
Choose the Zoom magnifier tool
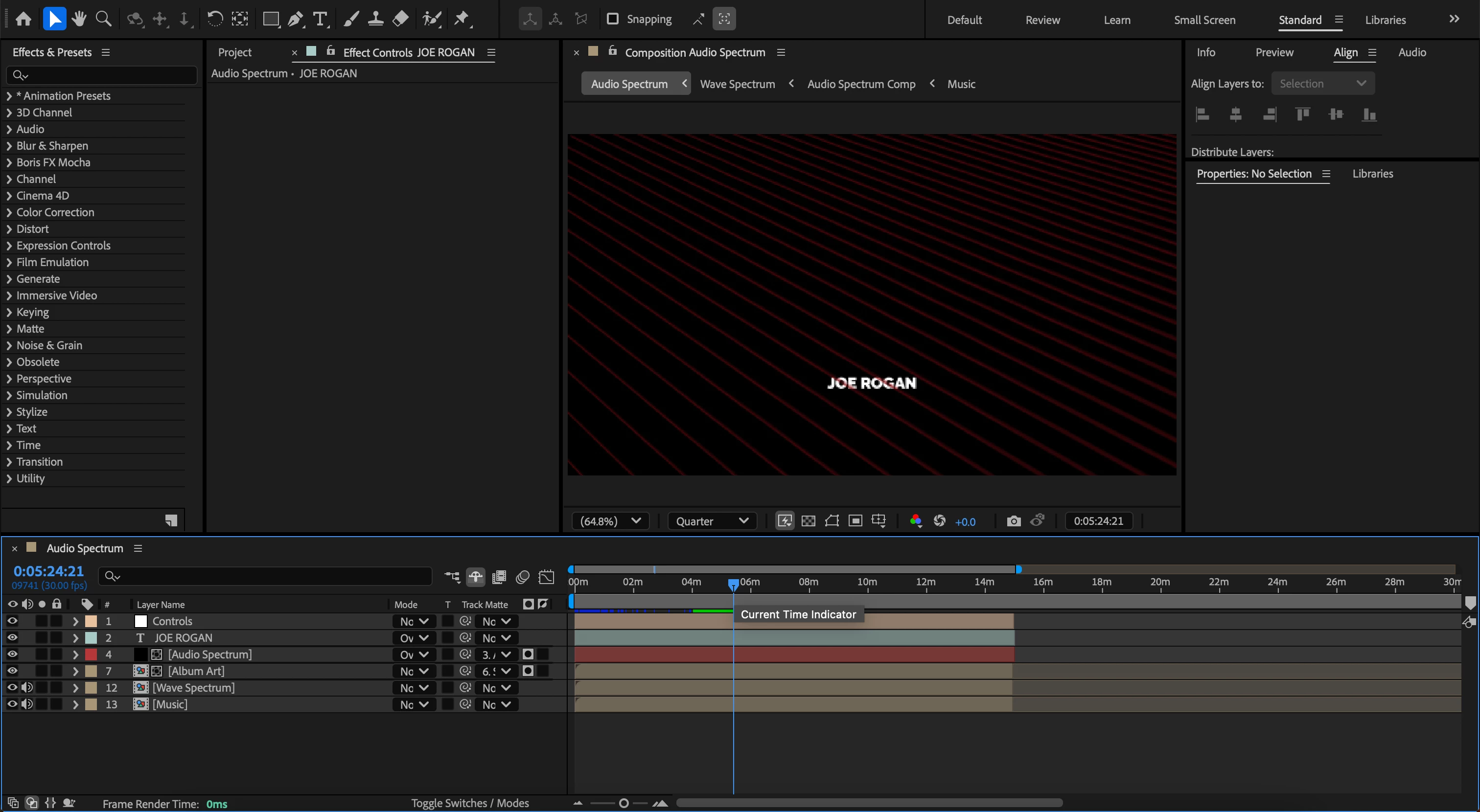pyautogui.click(x=103, y=19)
